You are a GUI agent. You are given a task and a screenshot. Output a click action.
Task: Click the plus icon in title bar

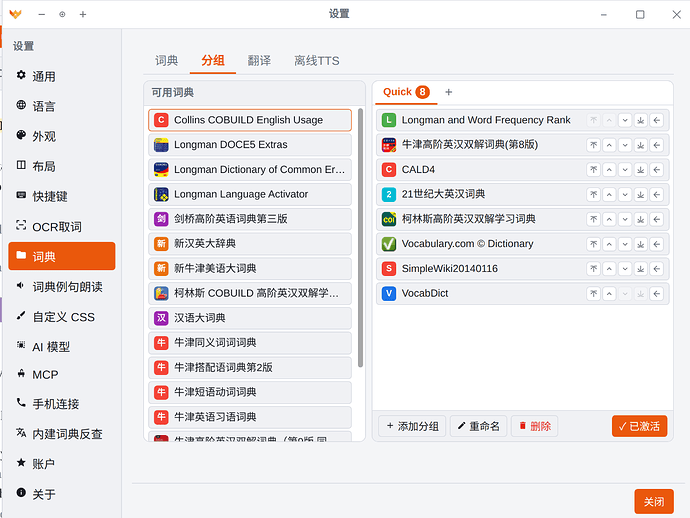83,14
